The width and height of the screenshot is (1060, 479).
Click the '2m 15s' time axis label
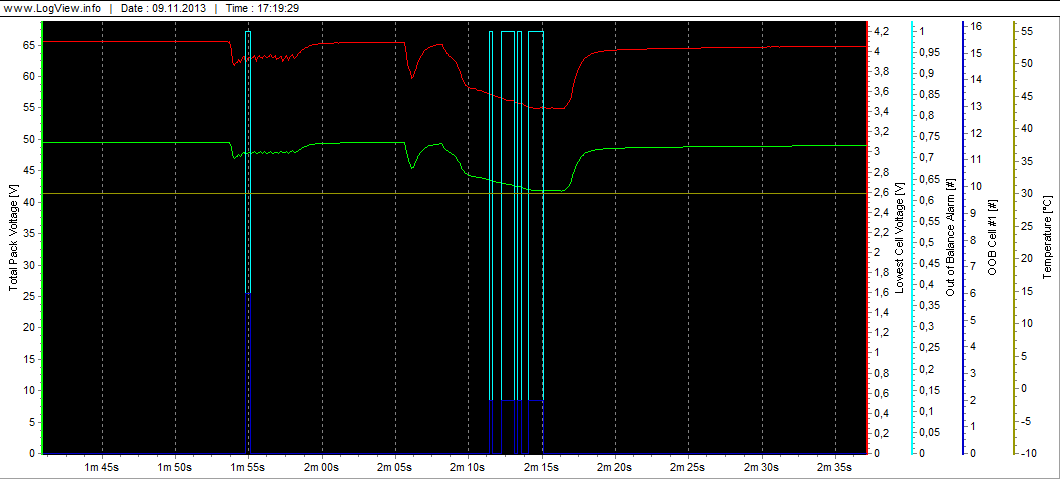click(x=542, y=467)
